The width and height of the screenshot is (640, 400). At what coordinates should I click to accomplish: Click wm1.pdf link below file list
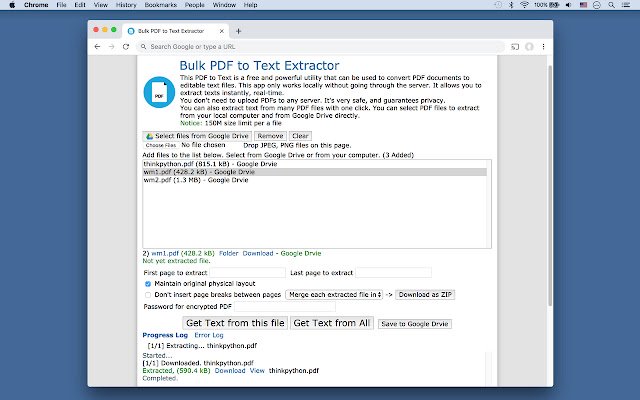click(x=164, y=253)
